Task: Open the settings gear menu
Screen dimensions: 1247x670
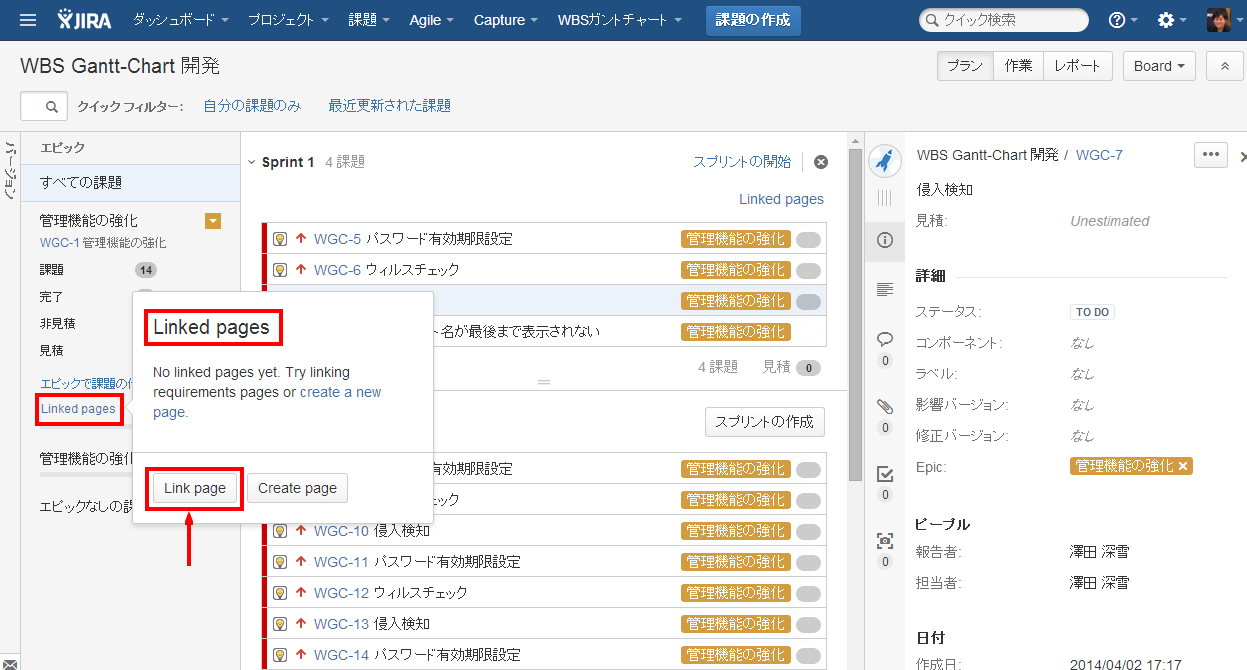Action: pos(1171,20)
